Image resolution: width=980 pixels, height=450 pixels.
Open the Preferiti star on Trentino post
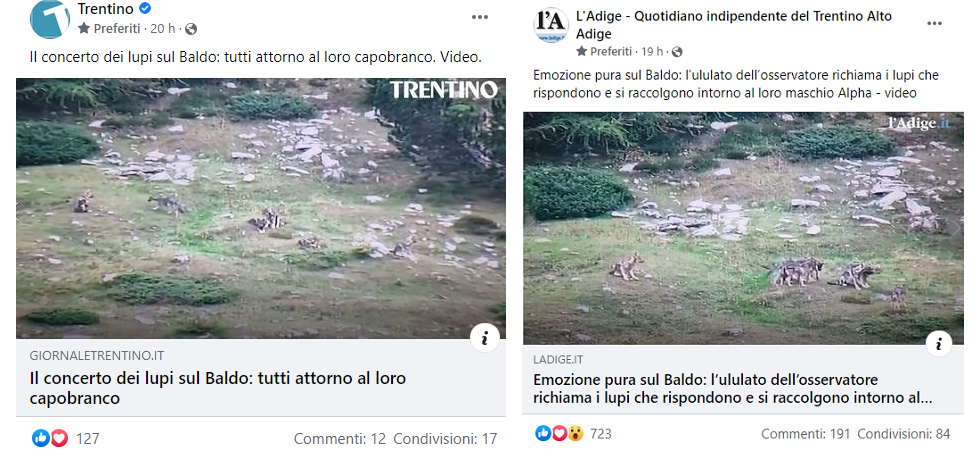(85, 28)
